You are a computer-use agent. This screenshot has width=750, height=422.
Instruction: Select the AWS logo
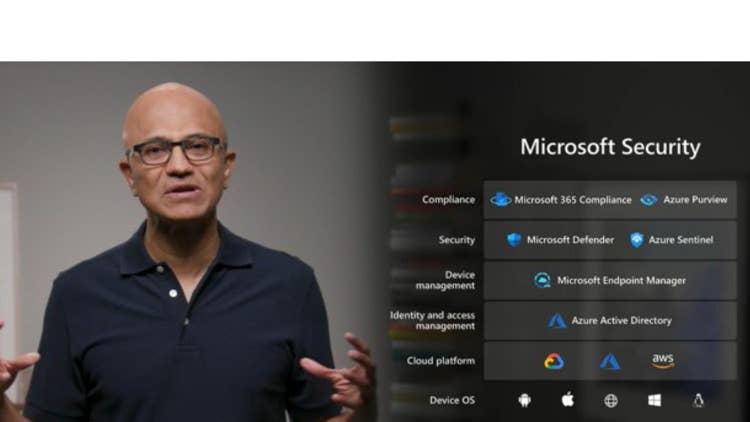663,361
